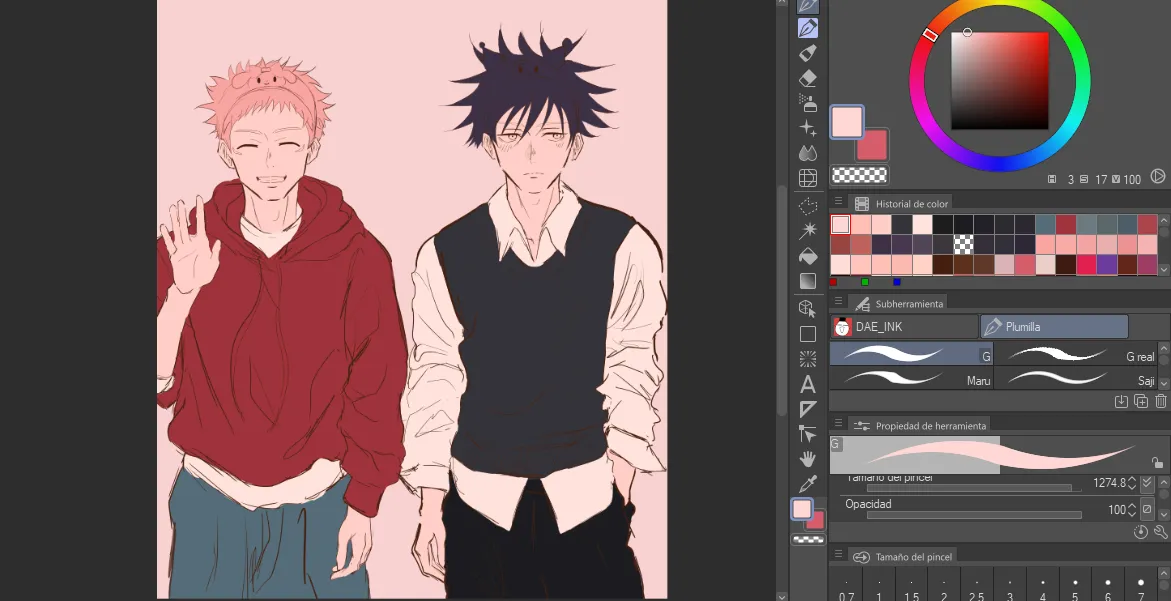The width and height of the screenshot is (1171, 601).
Task: Select main color swatch in toolbar bottom
Action: 801,509
